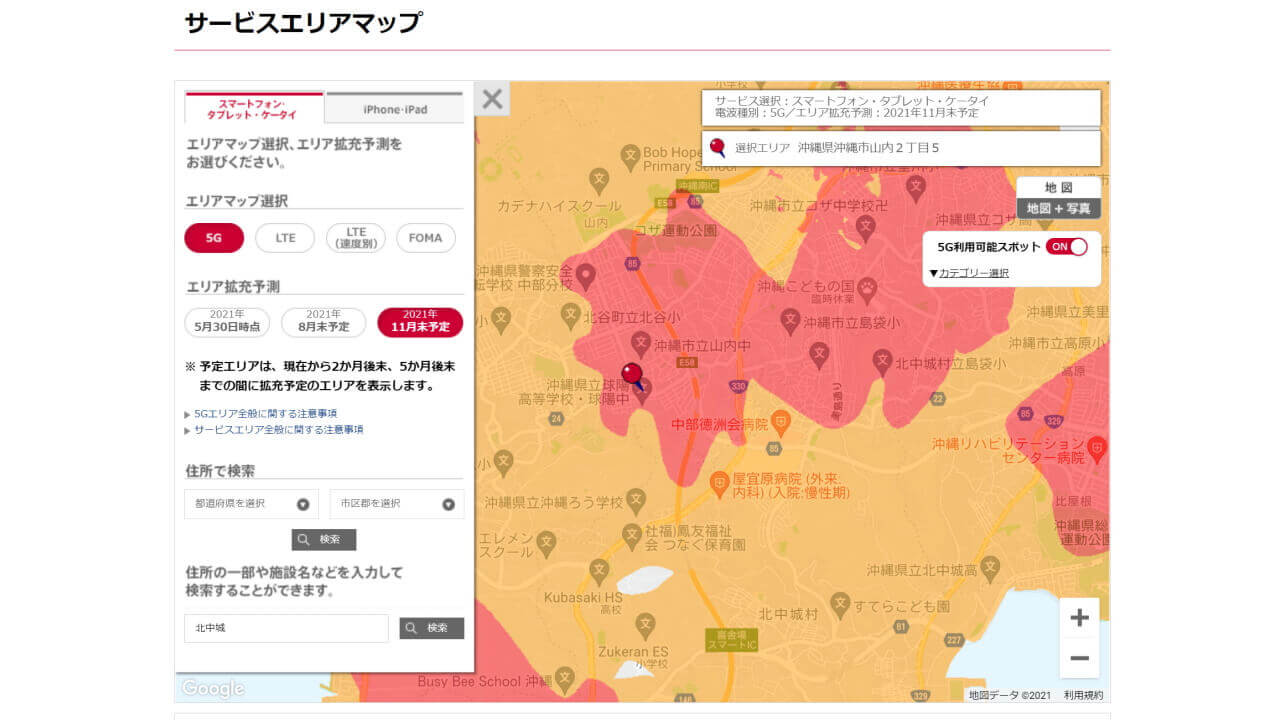Screen dimensions: 1280x720
Task: Click the magnifier icon beside the 北中城 field
Action: (x=431, y=628)
